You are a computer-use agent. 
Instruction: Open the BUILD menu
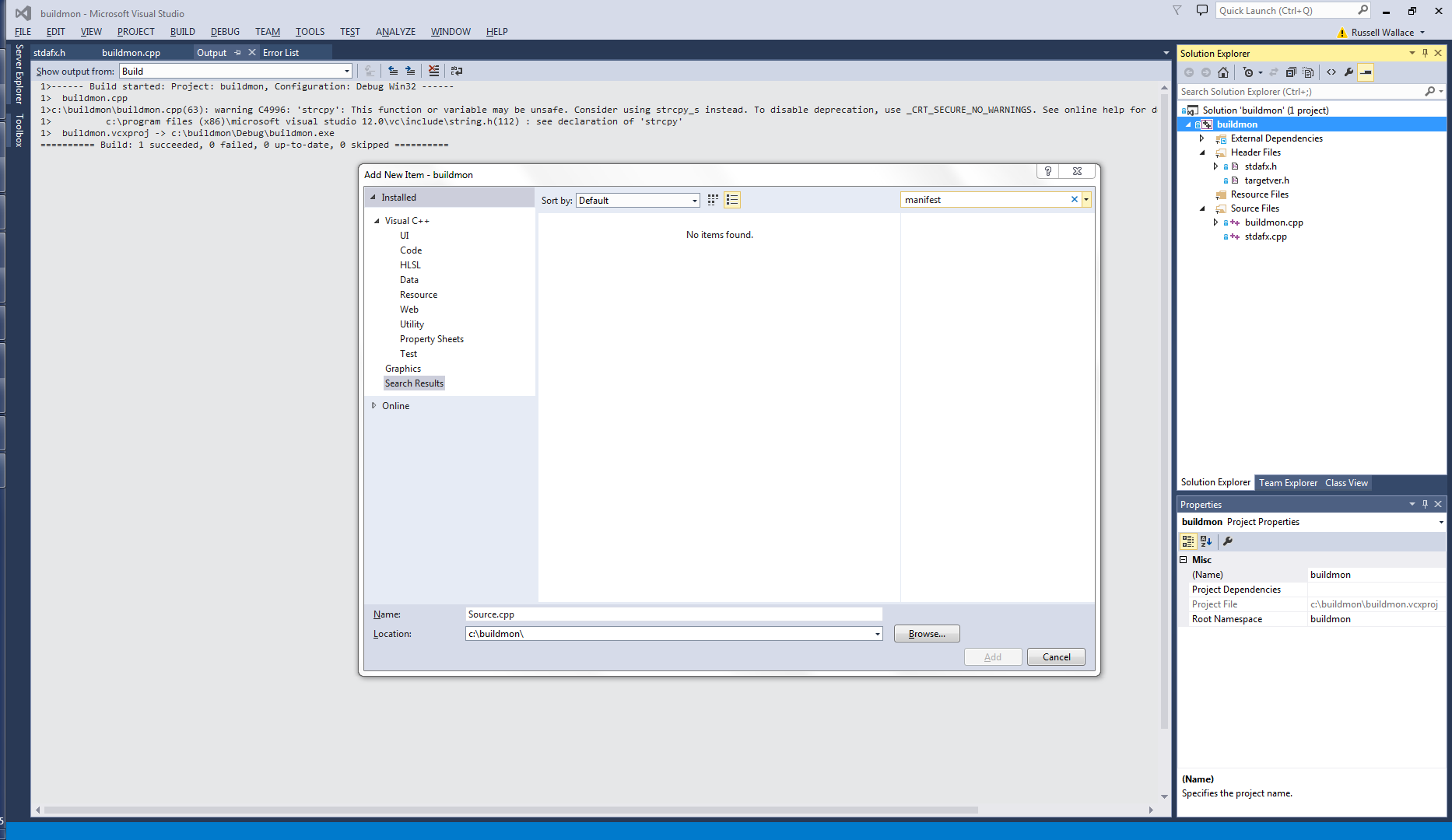click(183, 32)
